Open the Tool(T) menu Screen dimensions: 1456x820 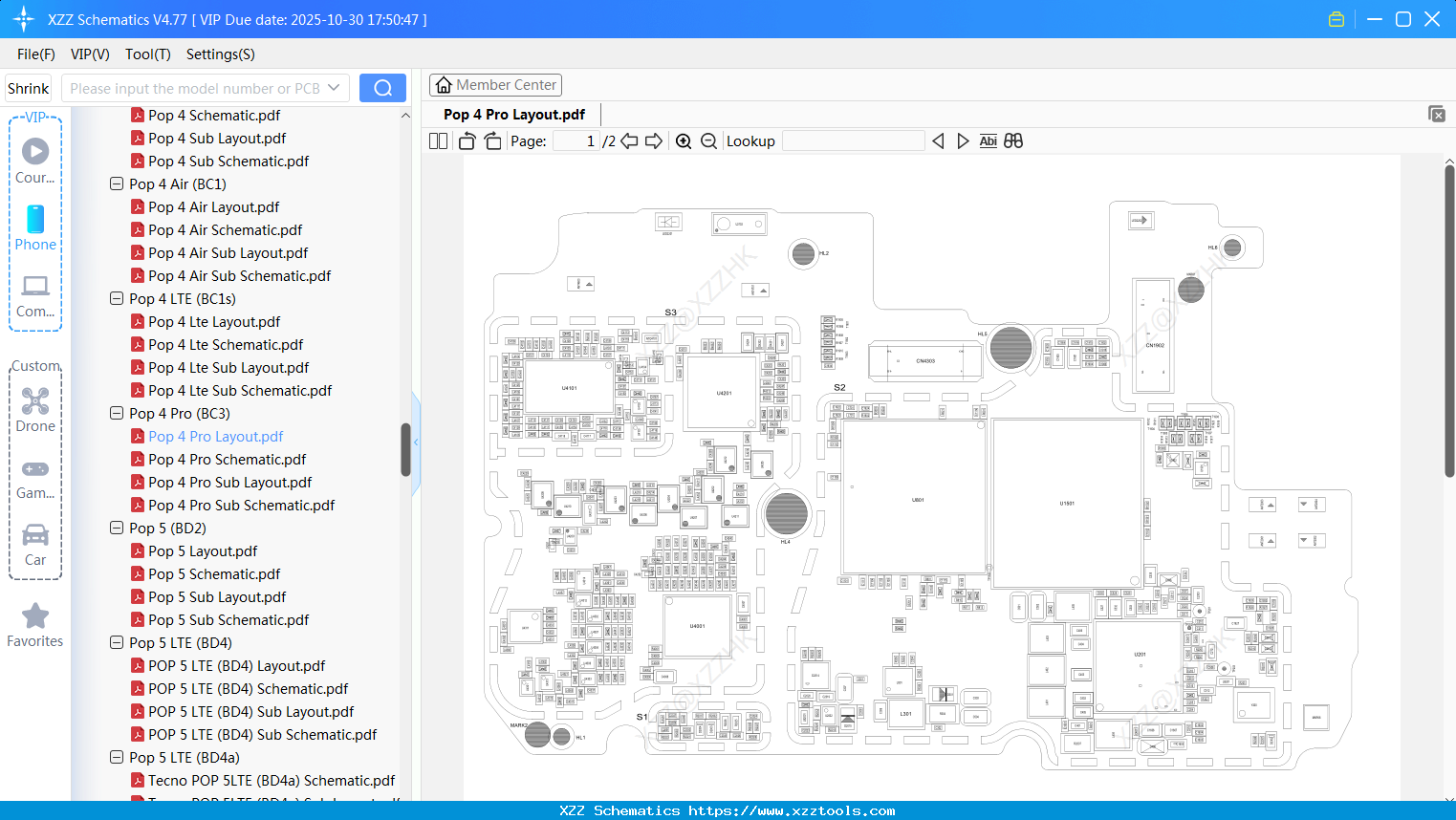[147, 54]
